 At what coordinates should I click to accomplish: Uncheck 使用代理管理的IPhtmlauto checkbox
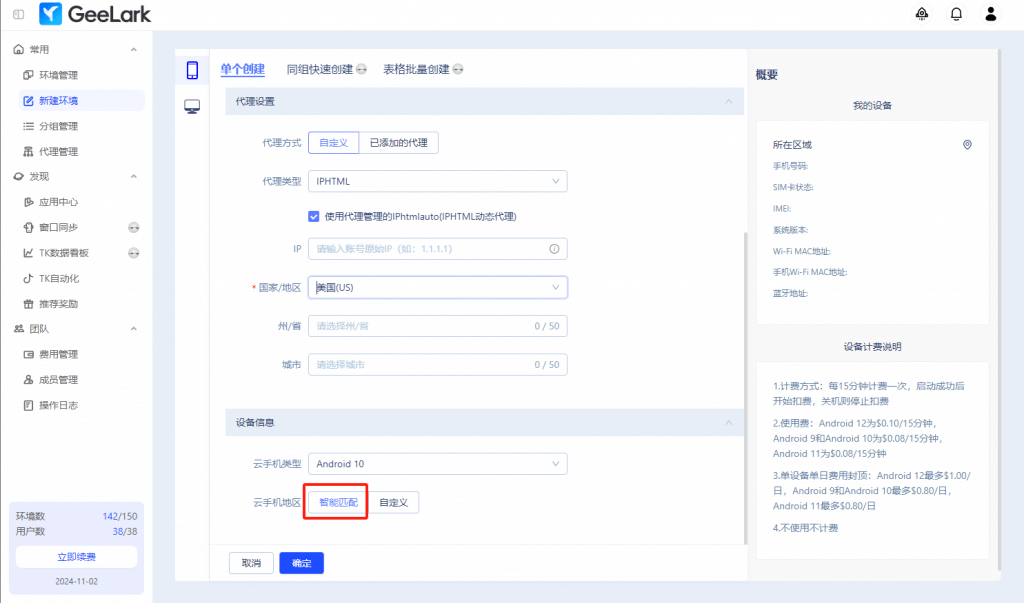(x=314, y=216)
